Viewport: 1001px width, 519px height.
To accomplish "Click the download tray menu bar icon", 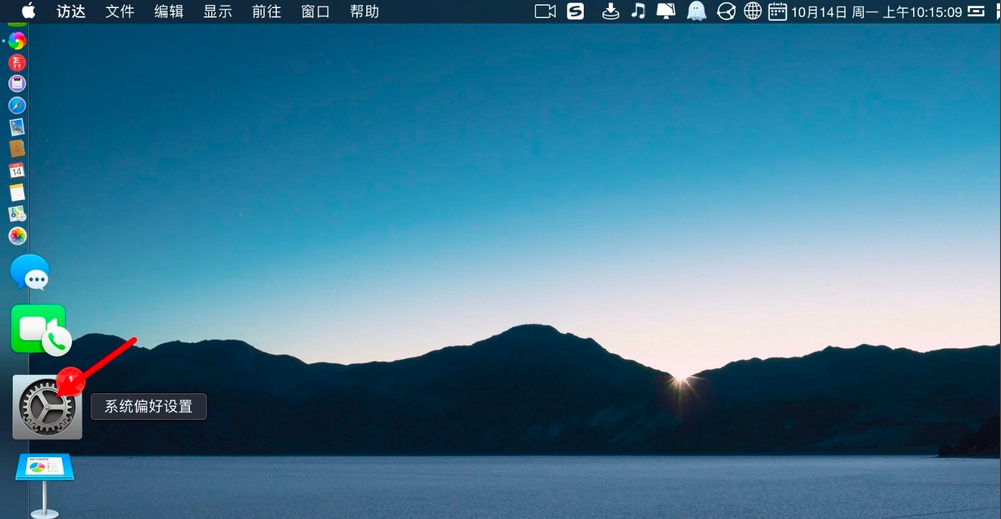I will 611,11.
